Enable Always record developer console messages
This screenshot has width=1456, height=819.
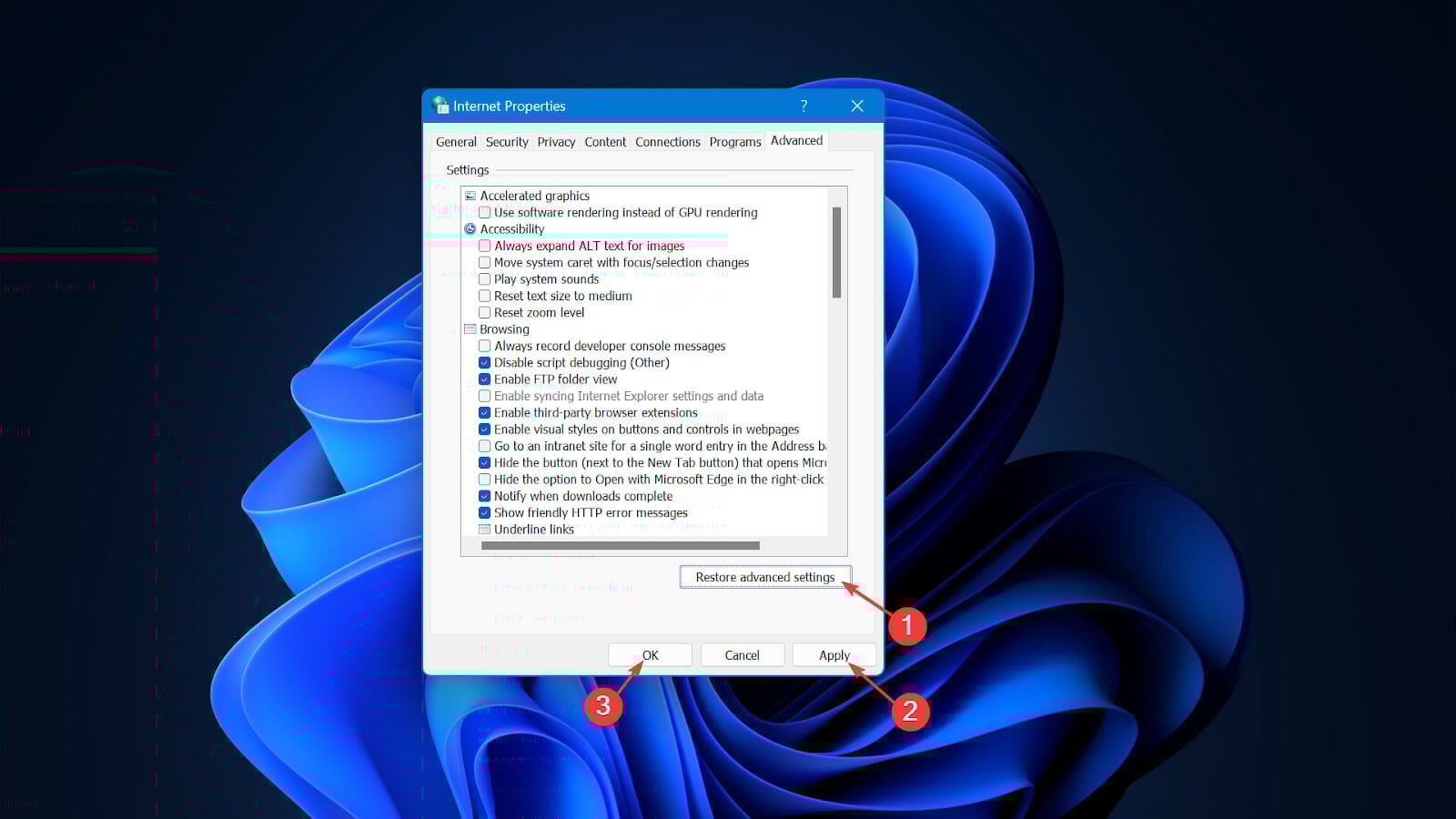pos(484,346)
